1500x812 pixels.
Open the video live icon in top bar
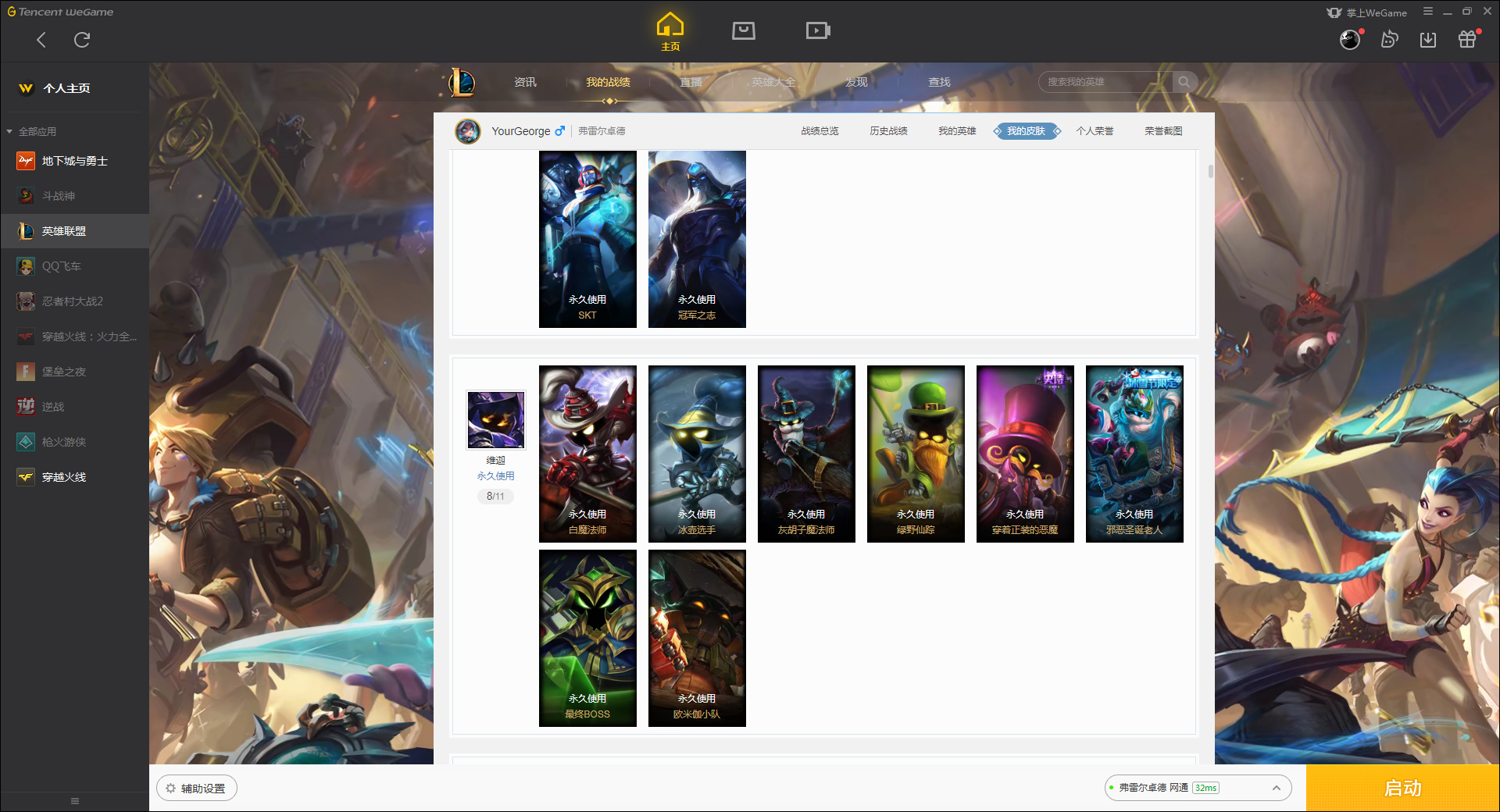click(818, 30)
